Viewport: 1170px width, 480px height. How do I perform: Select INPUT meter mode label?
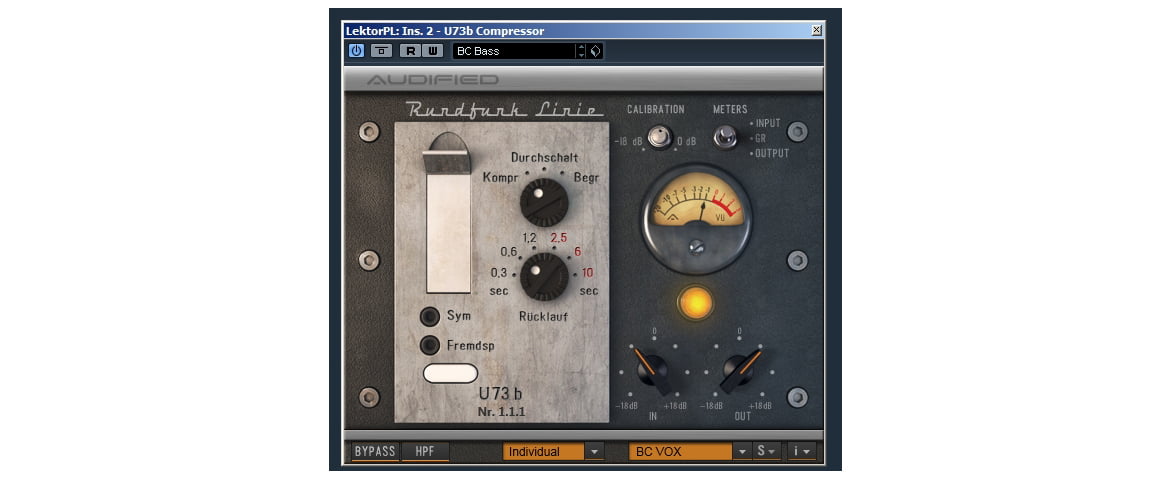pos(768,123)
